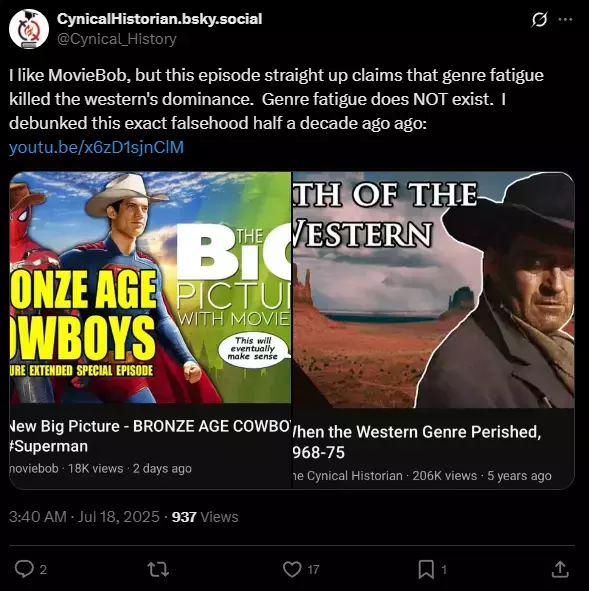This screenshot has width=589, height=591.
Task: Click the reply speech bubble icon
Action: [24, 569]
